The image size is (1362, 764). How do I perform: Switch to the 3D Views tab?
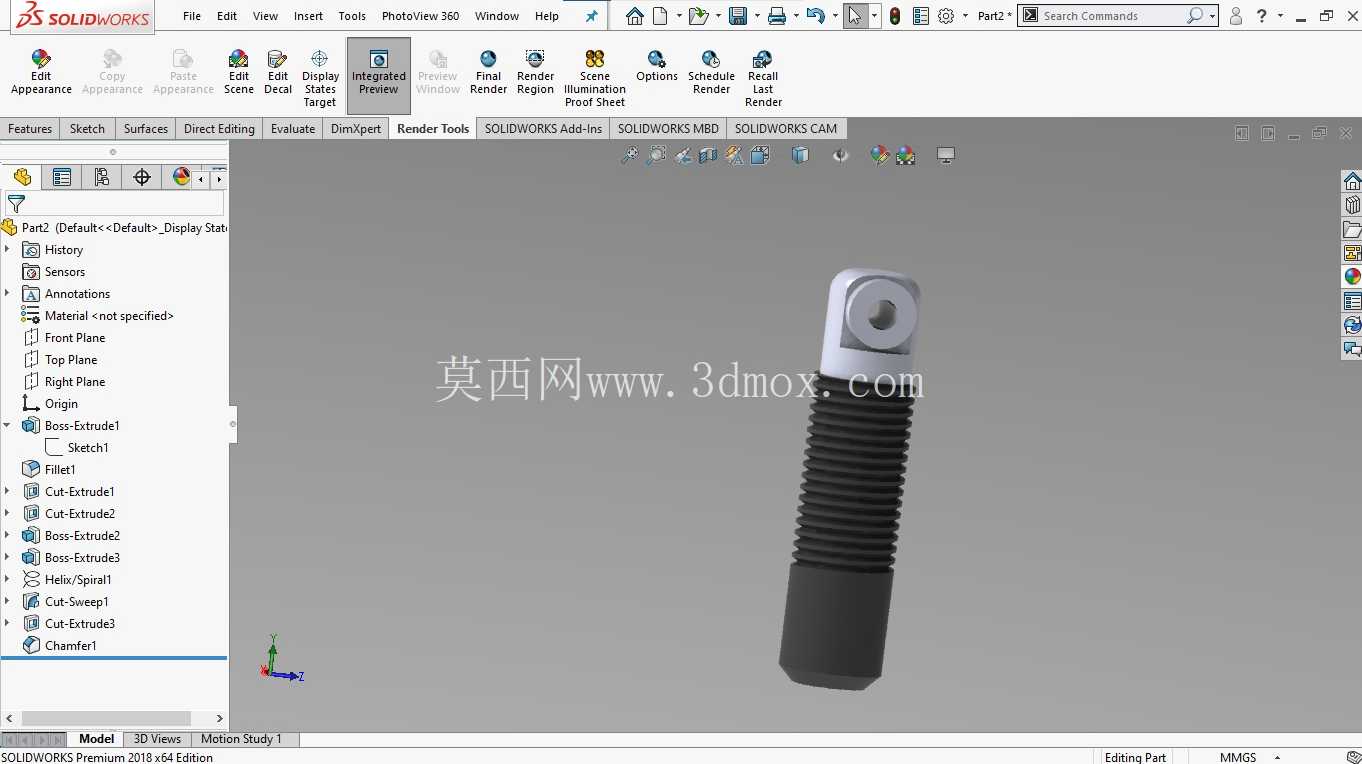point(157,739)
